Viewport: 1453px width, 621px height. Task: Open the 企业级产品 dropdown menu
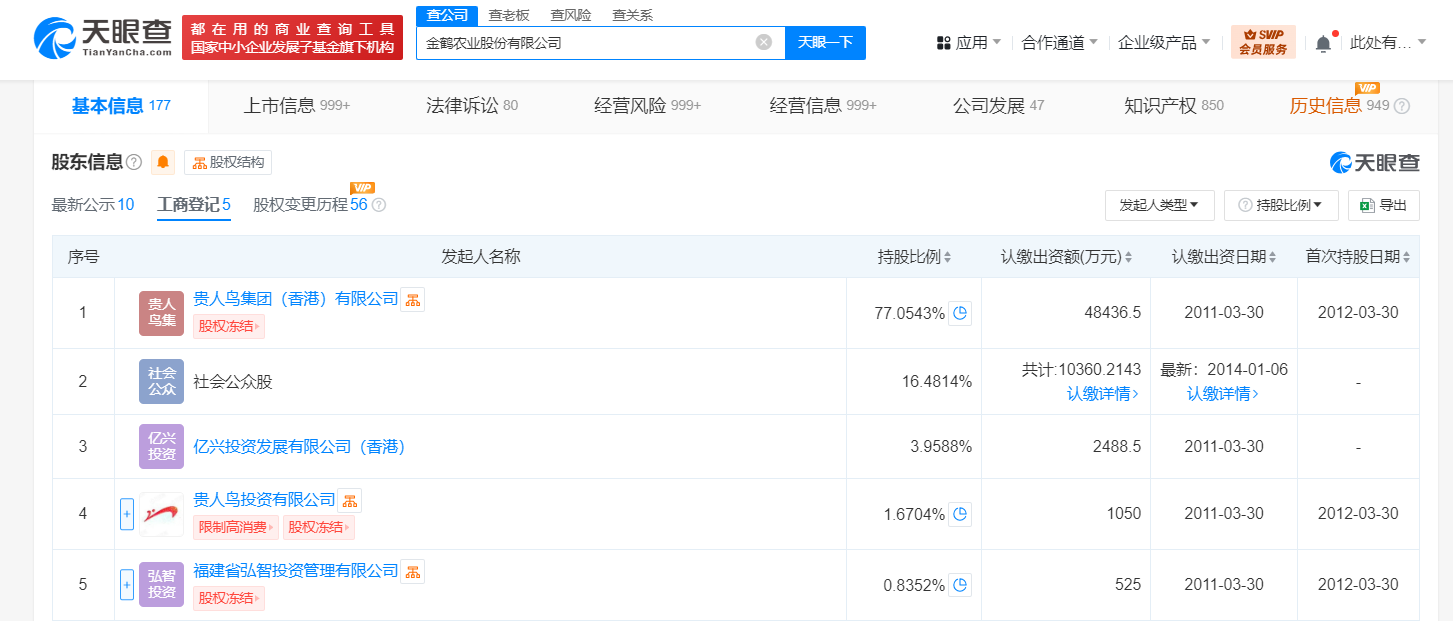tap(1164, 43)
